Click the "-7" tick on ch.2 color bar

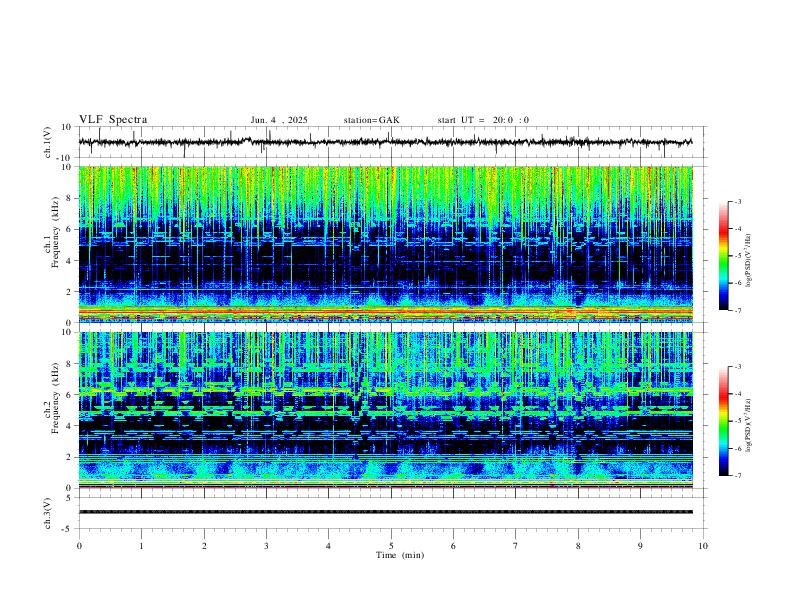(737, 476)
